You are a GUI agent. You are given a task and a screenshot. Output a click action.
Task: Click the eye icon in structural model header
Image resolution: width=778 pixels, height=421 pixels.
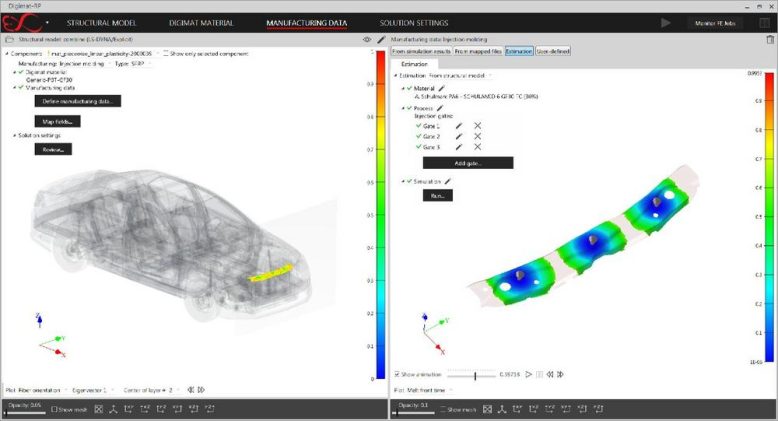point(366,38)
